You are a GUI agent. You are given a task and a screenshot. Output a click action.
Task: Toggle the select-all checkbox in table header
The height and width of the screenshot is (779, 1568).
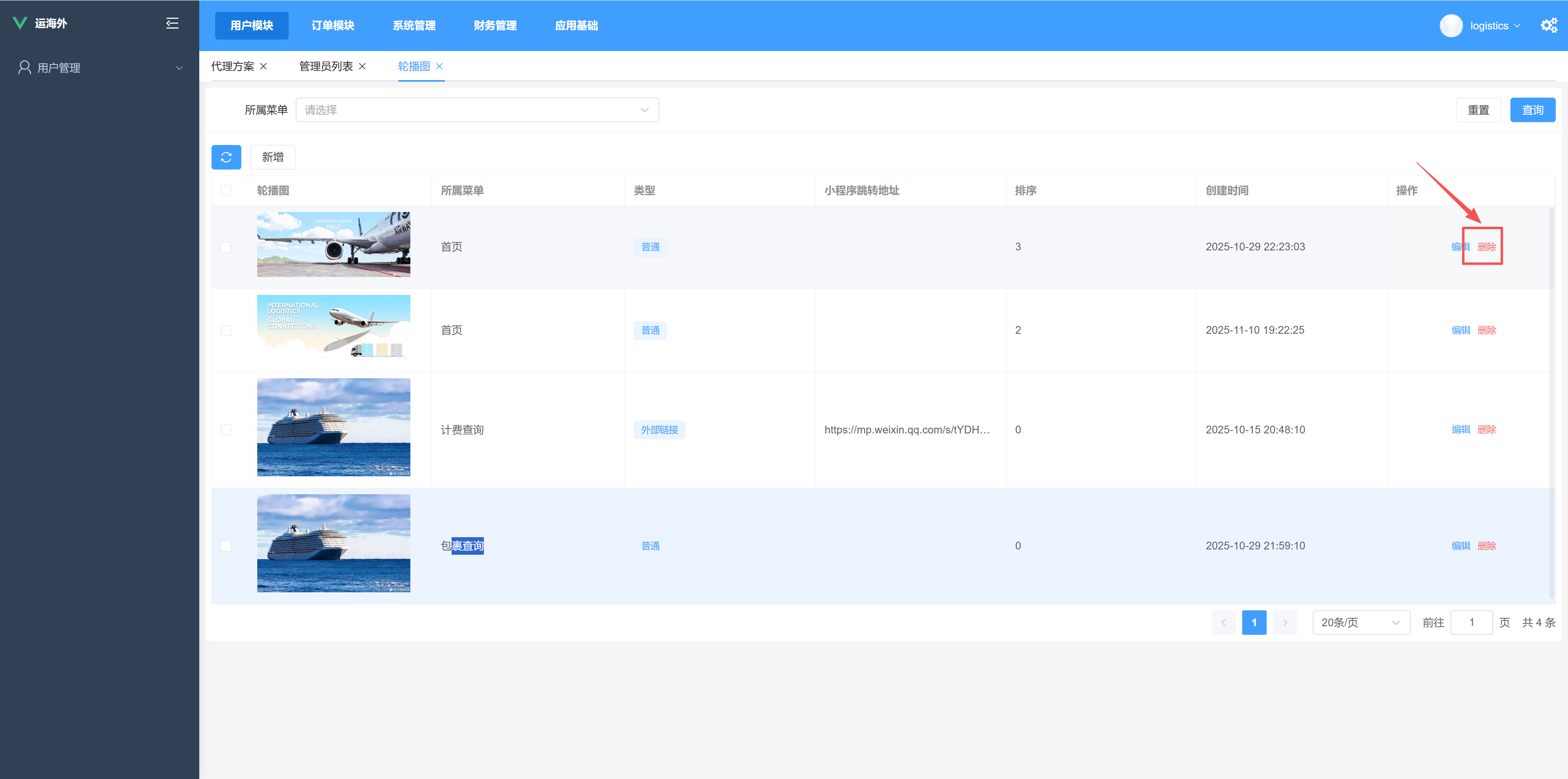[226, 191]
